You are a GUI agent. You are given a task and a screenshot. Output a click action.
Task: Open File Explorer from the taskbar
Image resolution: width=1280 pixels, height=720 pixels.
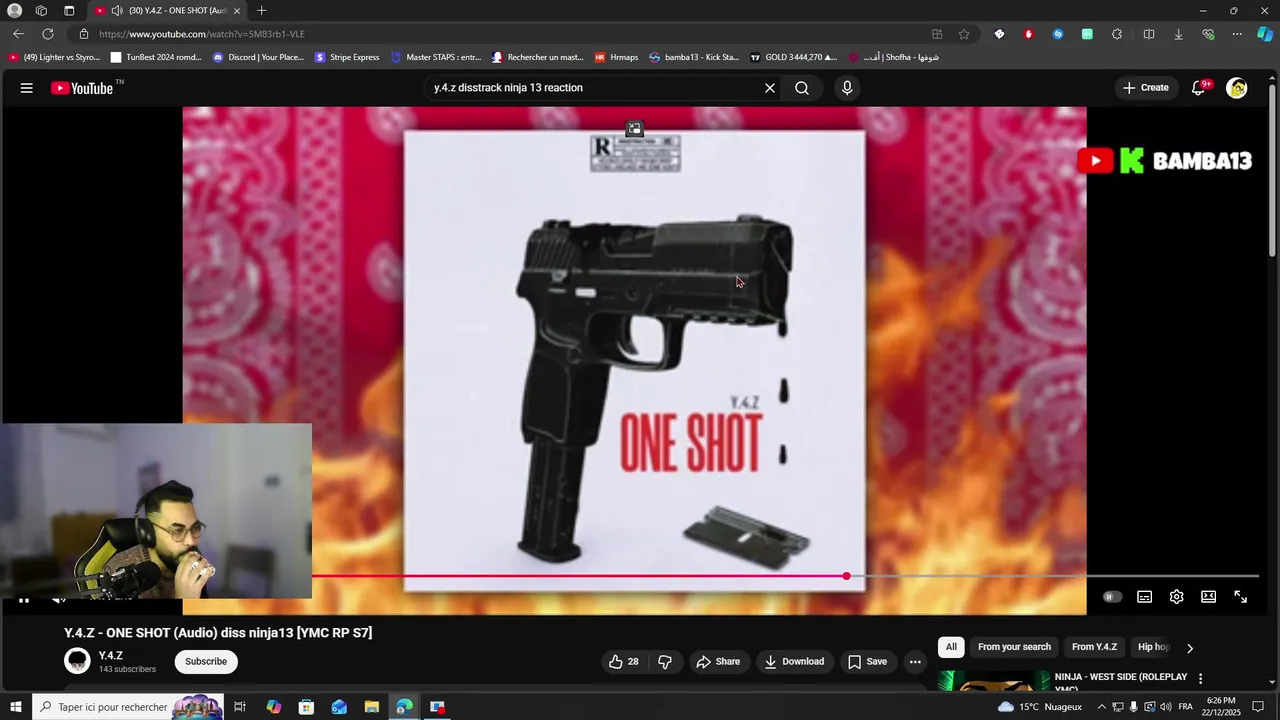(371, 707)
